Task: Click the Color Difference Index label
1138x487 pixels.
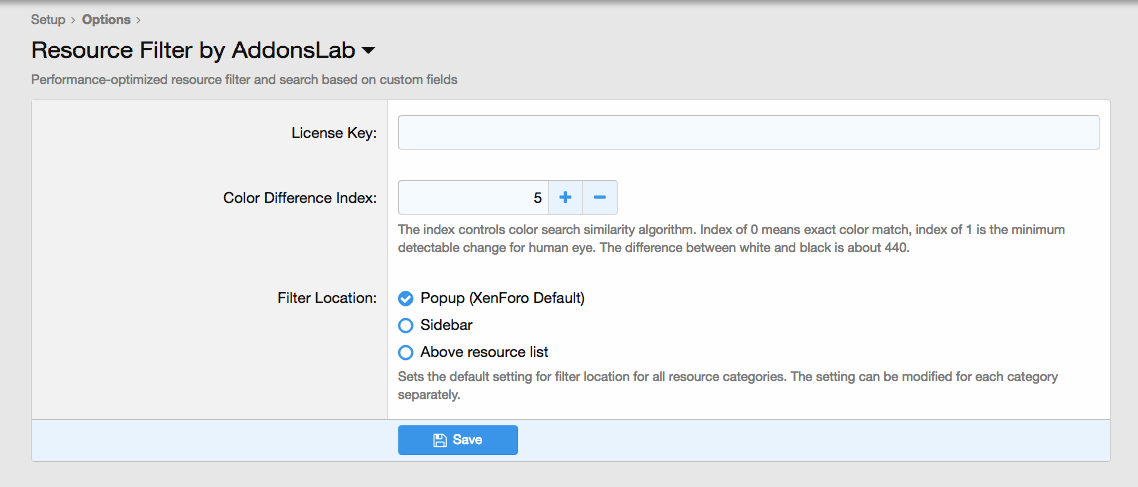Action: pos(300,198)
